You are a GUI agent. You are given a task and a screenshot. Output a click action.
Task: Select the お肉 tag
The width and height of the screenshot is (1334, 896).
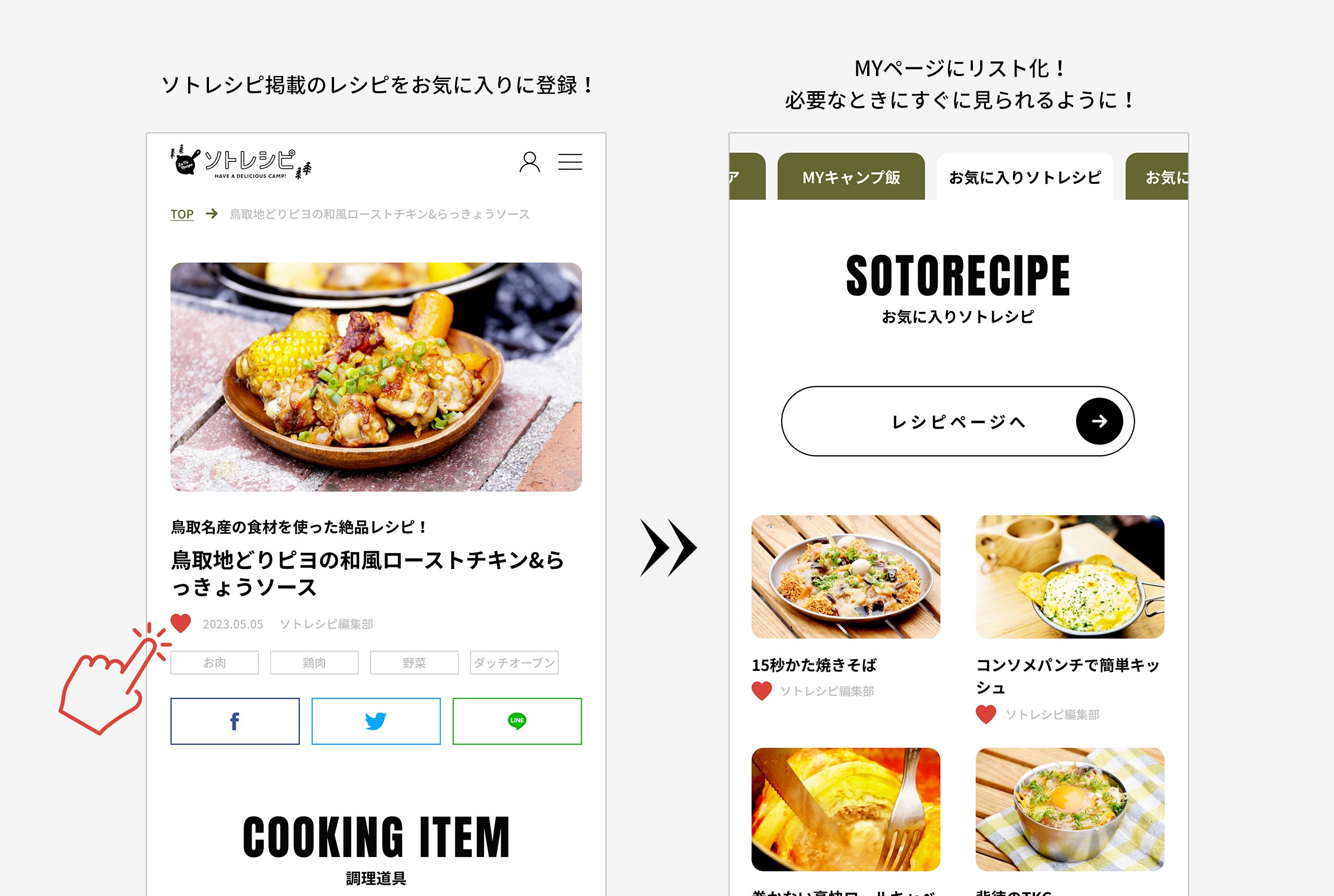[214, 663]
